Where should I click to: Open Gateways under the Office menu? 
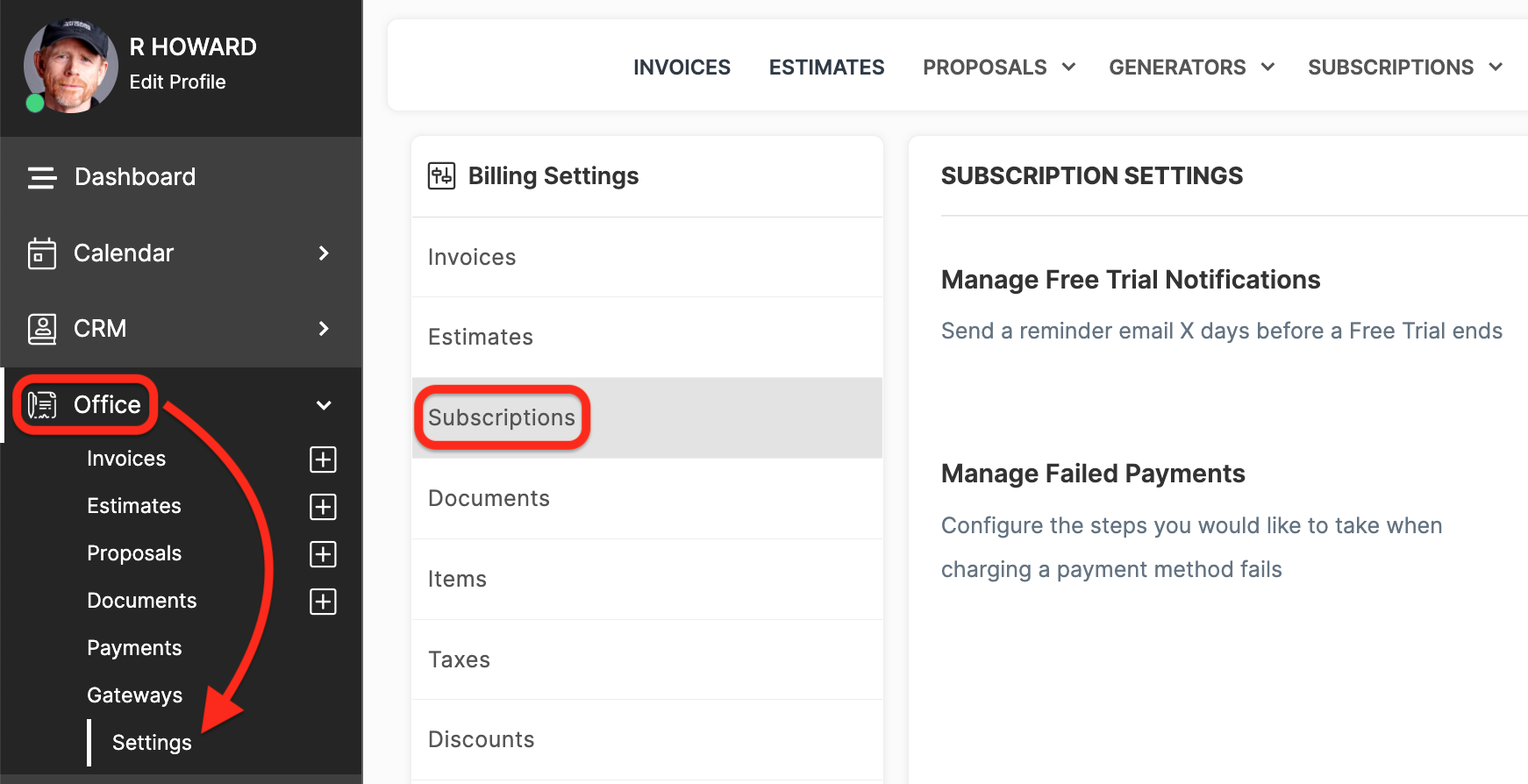(135, 695)
